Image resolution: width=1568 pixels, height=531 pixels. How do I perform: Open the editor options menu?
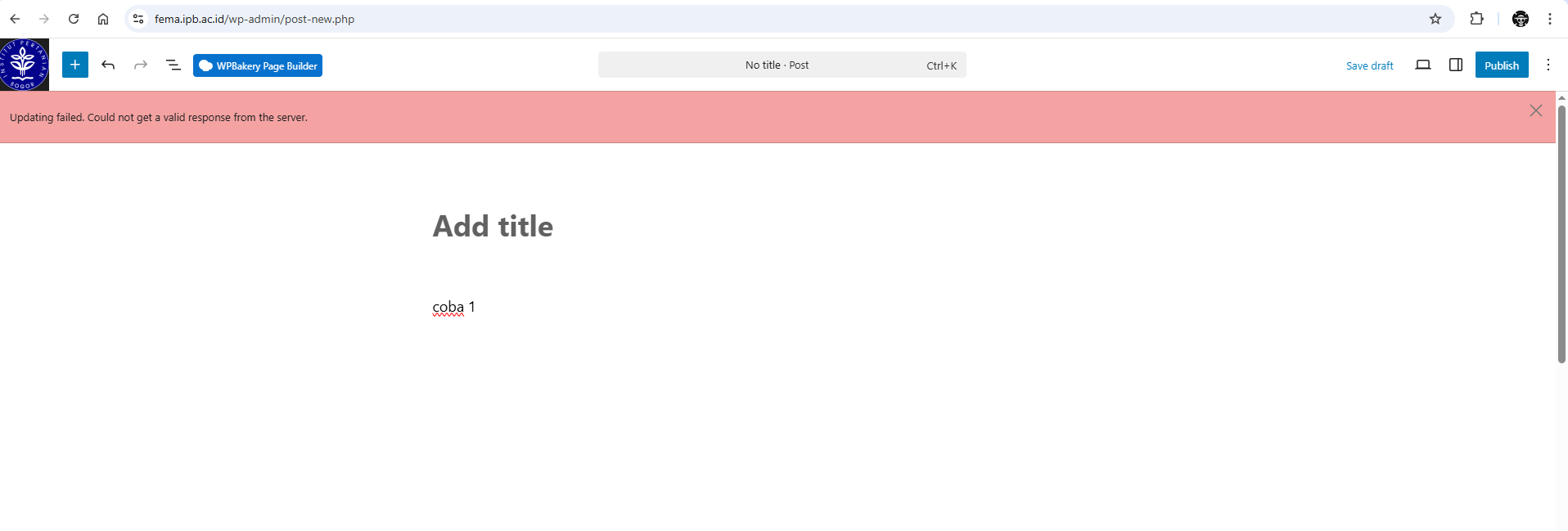pyautogui.click(x=1548, y=65)
